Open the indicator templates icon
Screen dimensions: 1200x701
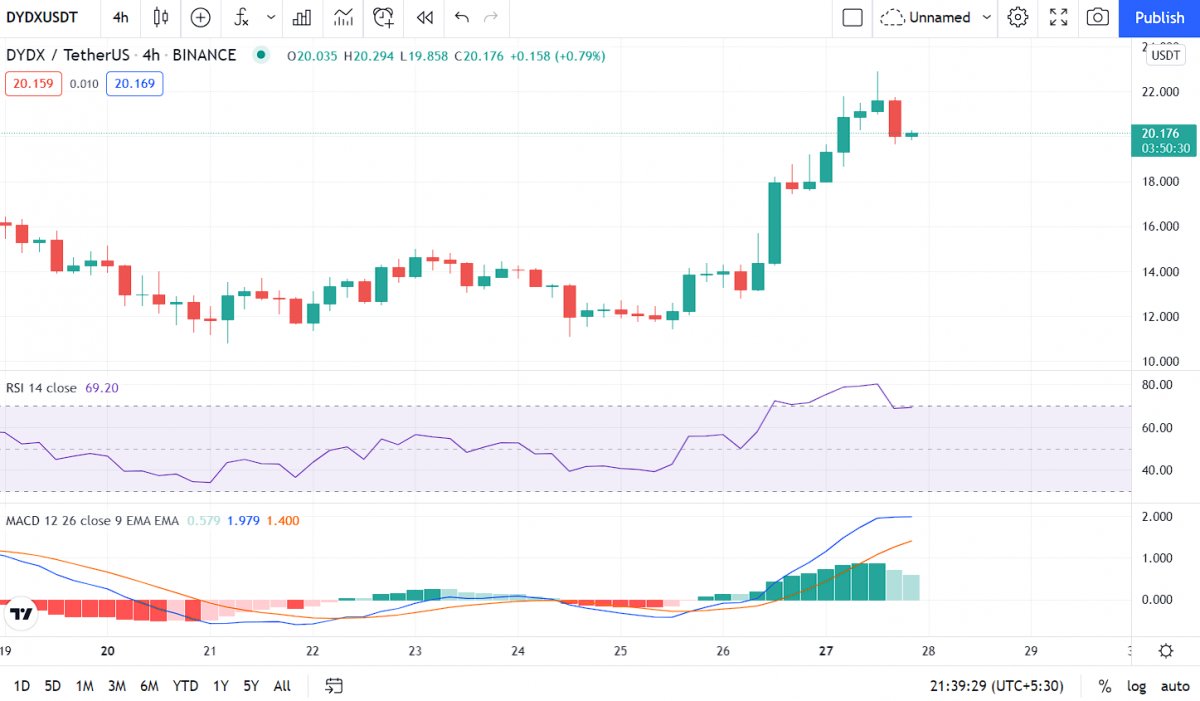pos(343,17)
